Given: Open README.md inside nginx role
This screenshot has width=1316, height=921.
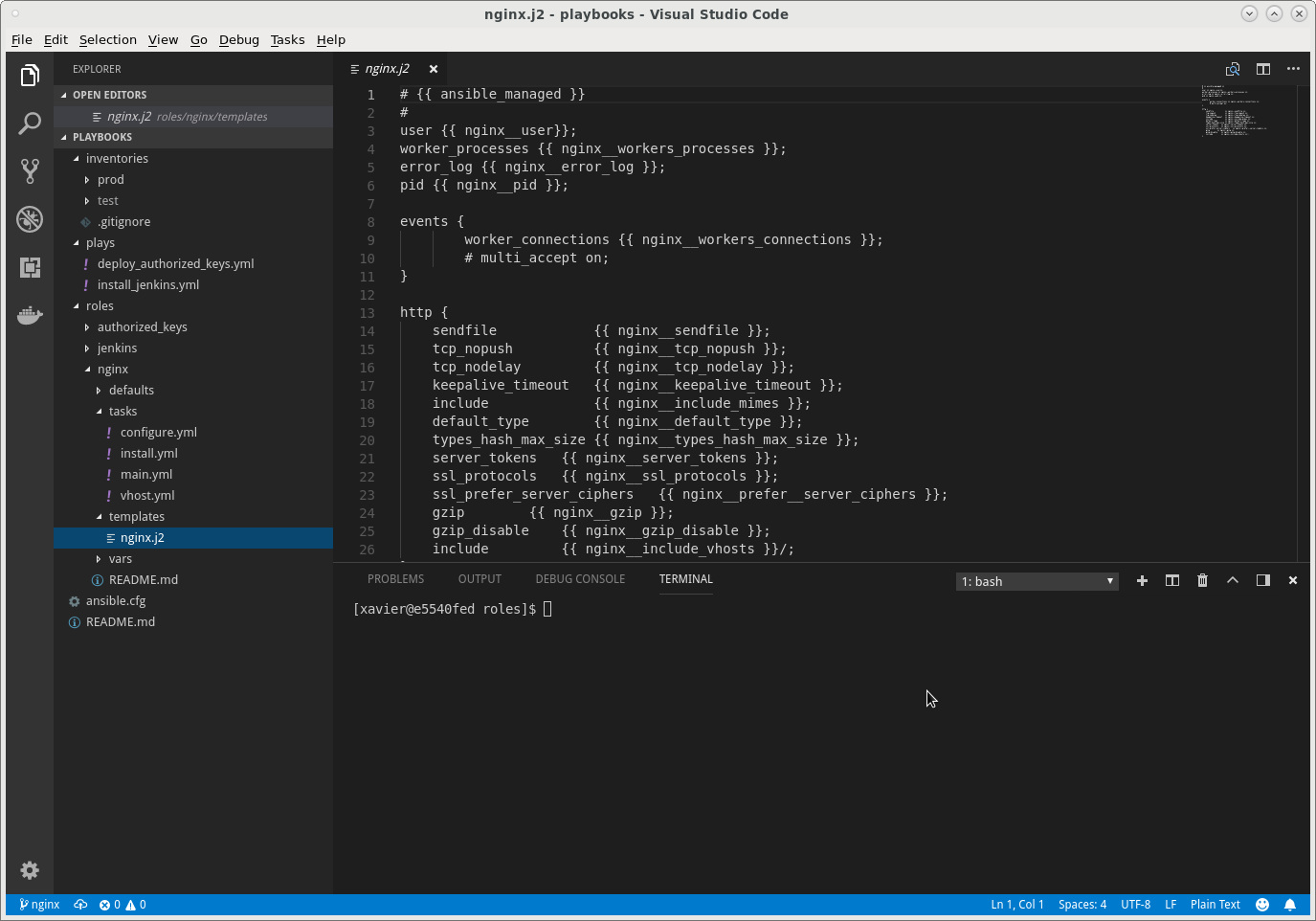Looking at the screenshot, I should (193, 580).
